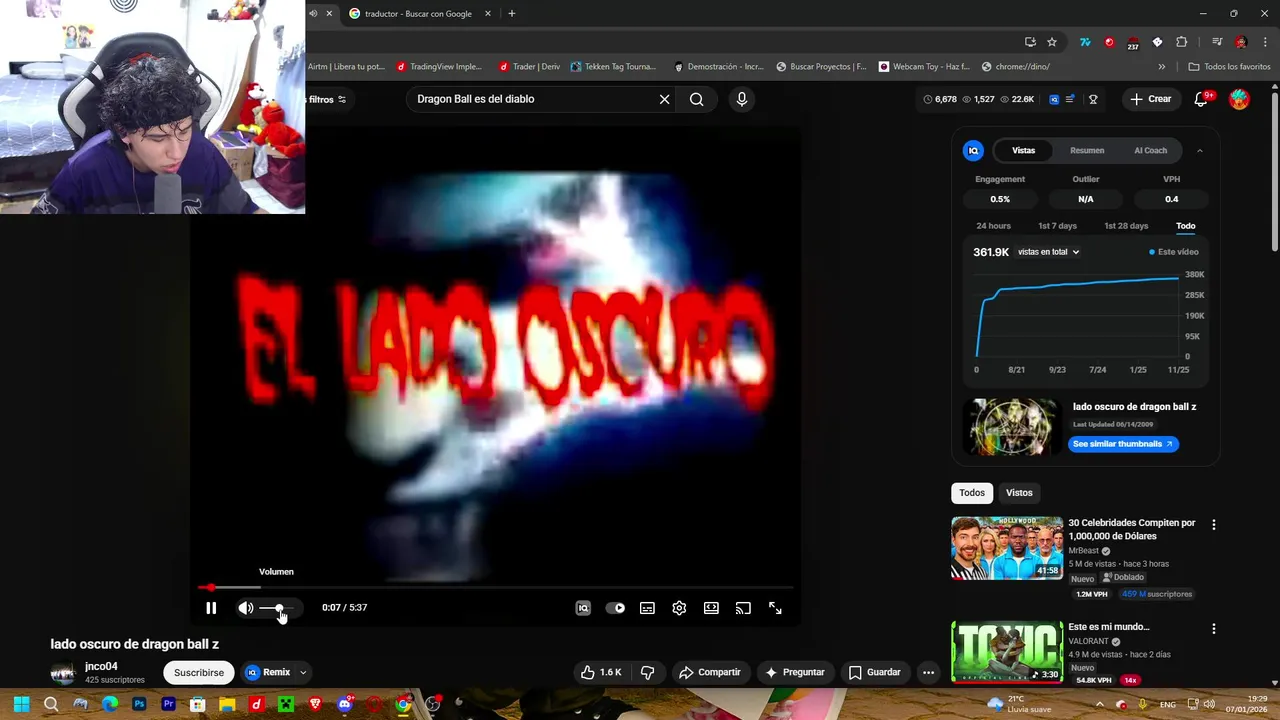Open the vidIQ icon in YouTube header
Screen dimensions: 1280x720
point(1054,99)
